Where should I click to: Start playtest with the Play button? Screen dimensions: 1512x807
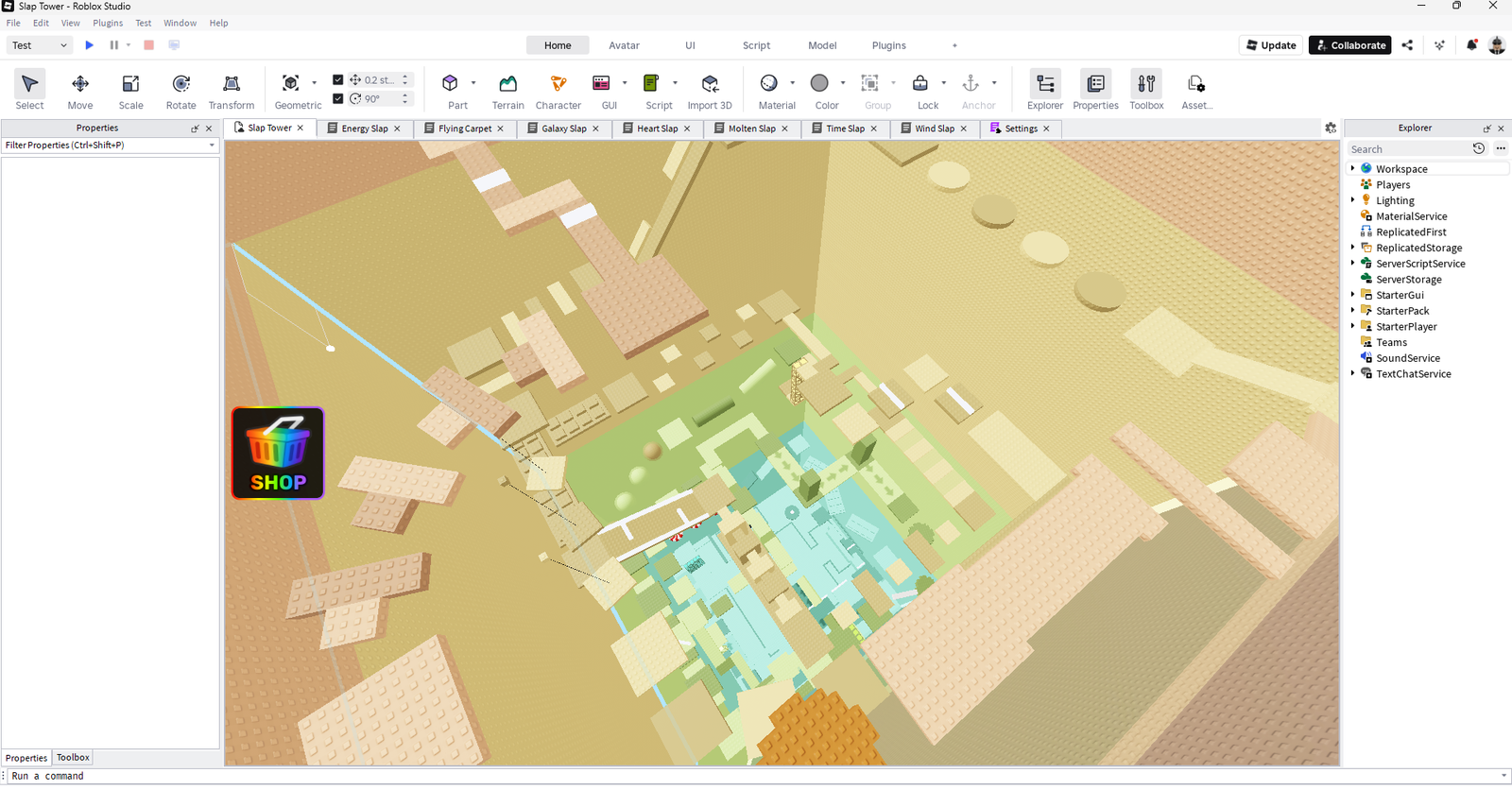90,44
